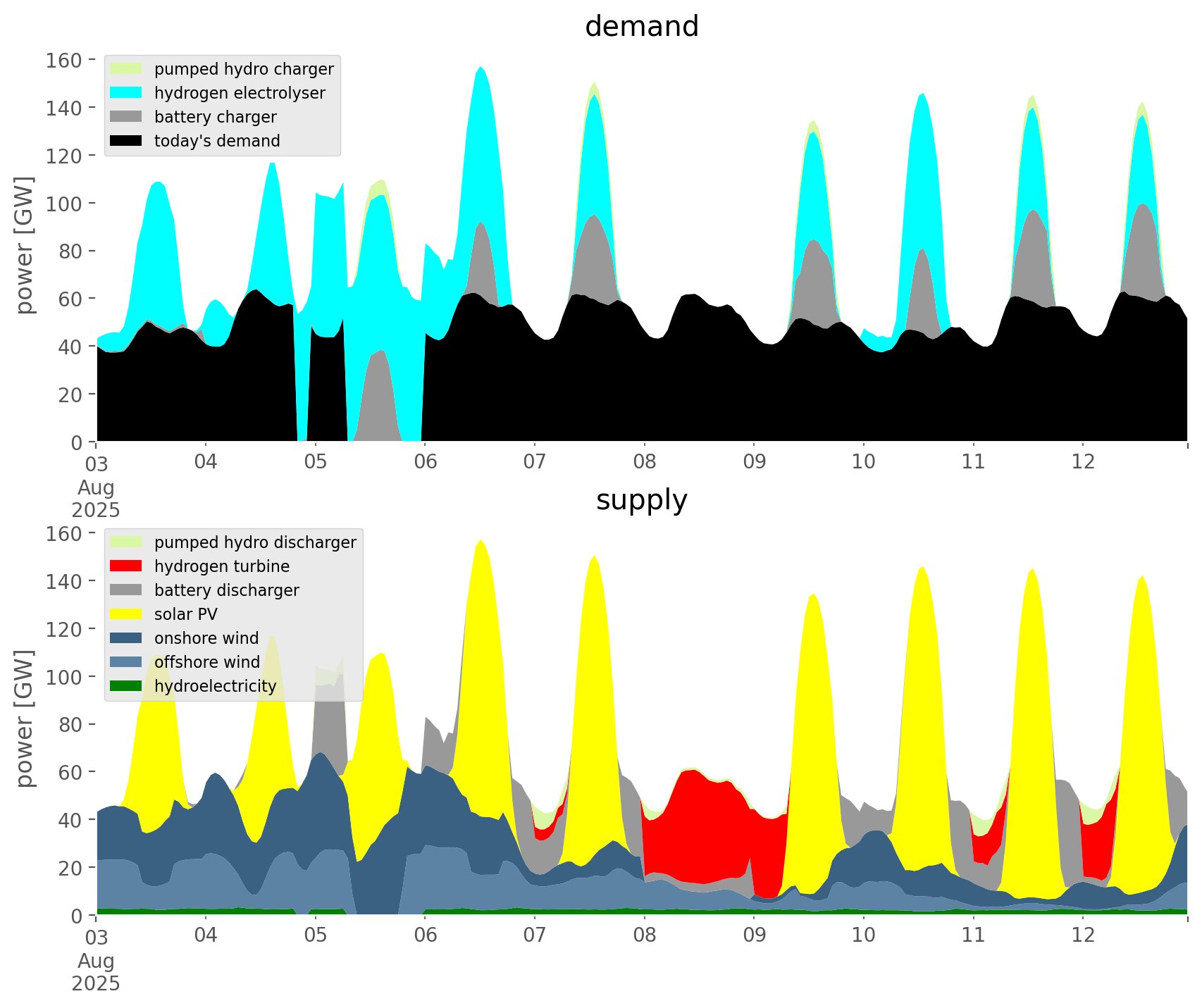Screen dimensions: 1202x1008
Task: Click the 12 date tick on supply chart
Action: tap(1083, 935)
